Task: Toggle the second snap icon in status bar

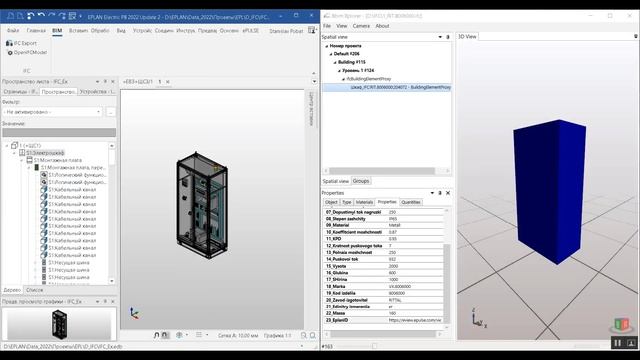Action: pos(165,335)
